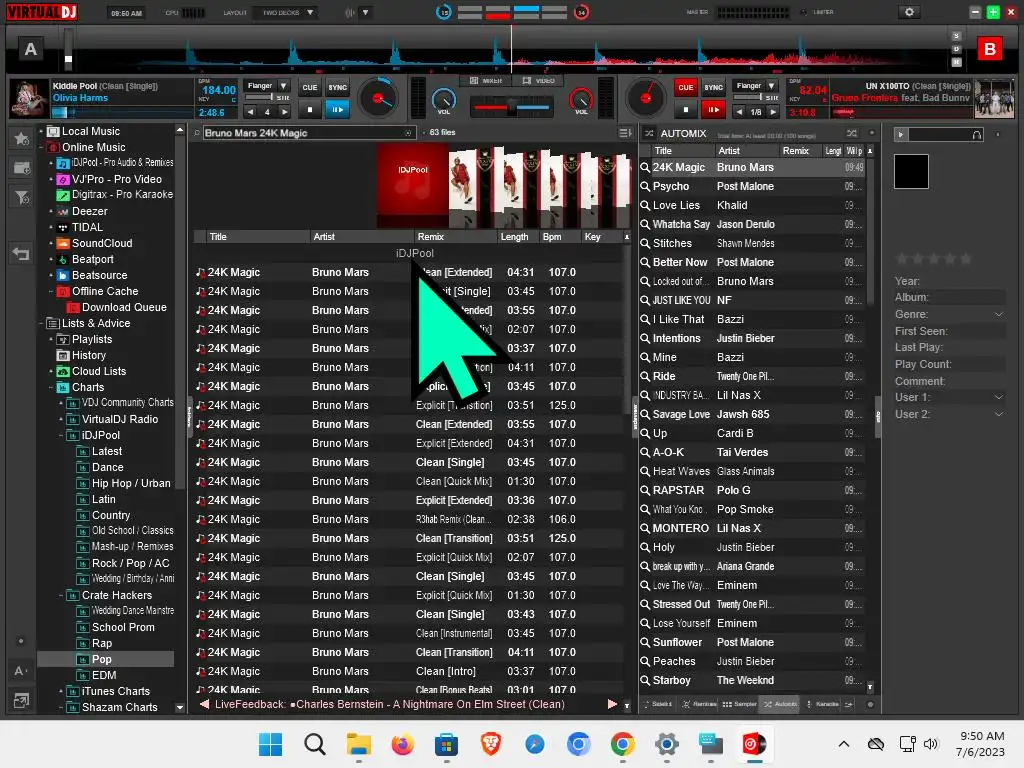Open the Deezer folder
1024x768 pixels.
(x=89, y=212)
